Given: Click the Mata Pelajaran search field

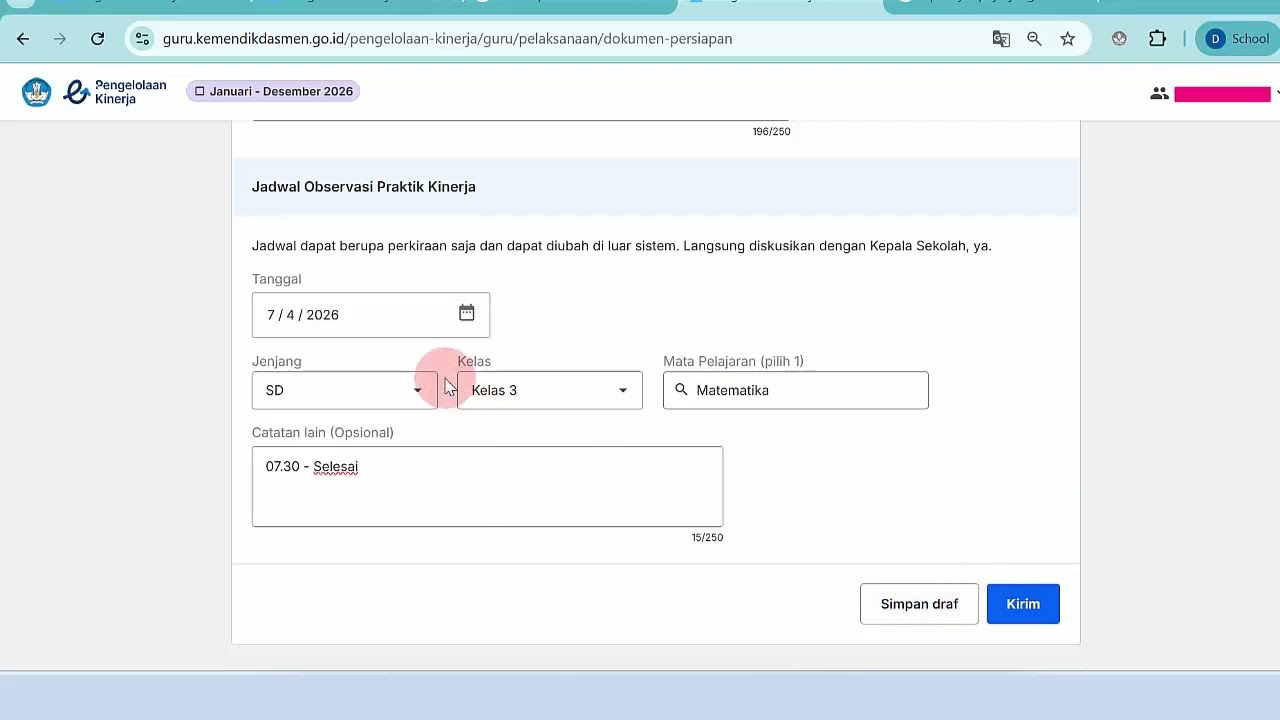Looking at the screenshot, I should click(x=796, y=390).
